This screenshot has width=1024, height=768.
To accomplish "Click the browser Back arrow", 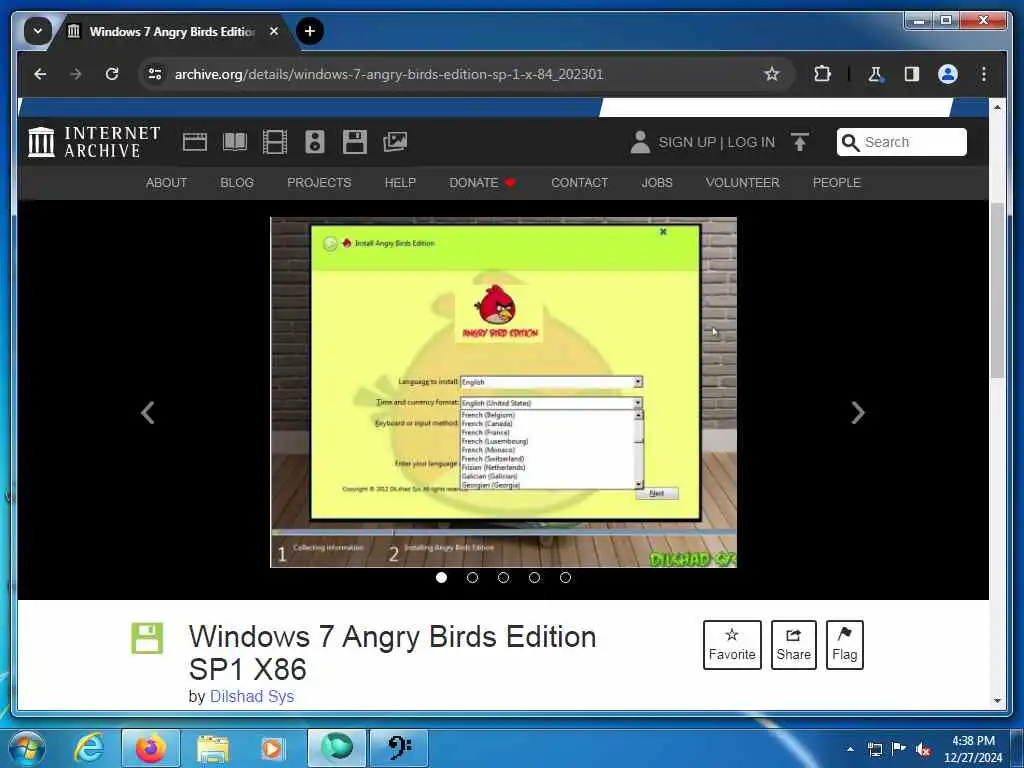I will pos(40,74).
